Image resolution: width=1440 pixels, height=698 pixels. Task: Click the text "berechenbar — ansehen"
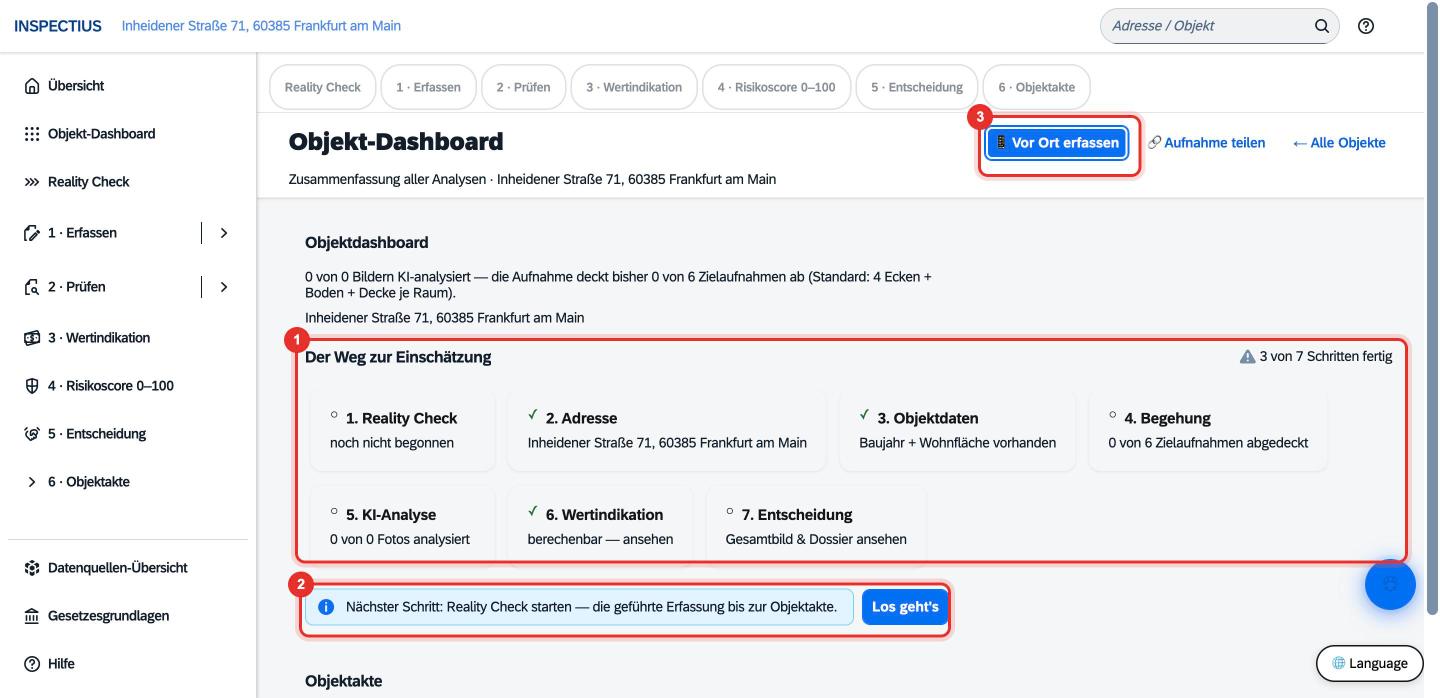coord(600,539)
